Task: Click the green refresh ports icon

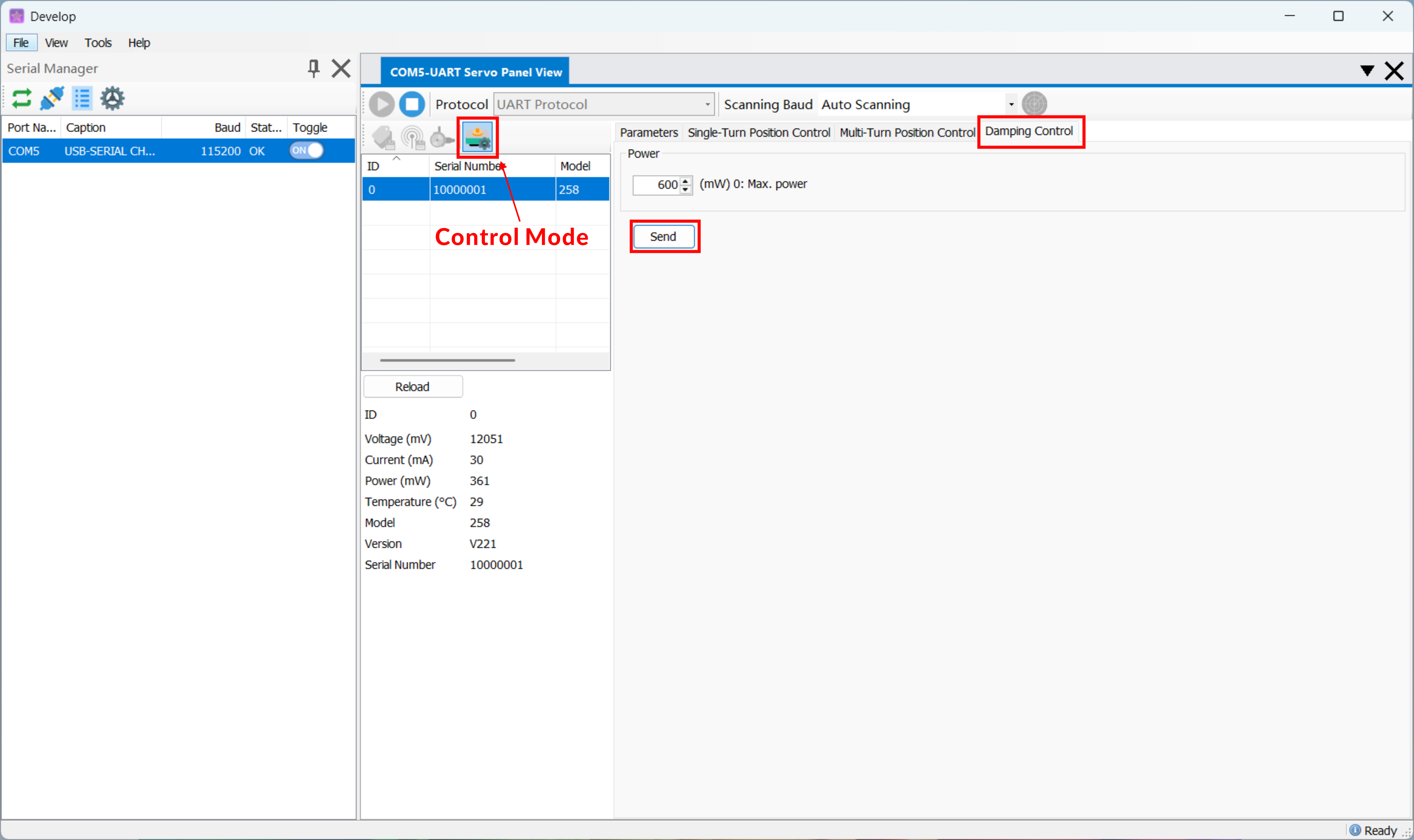Action: [x=22, y=98]
